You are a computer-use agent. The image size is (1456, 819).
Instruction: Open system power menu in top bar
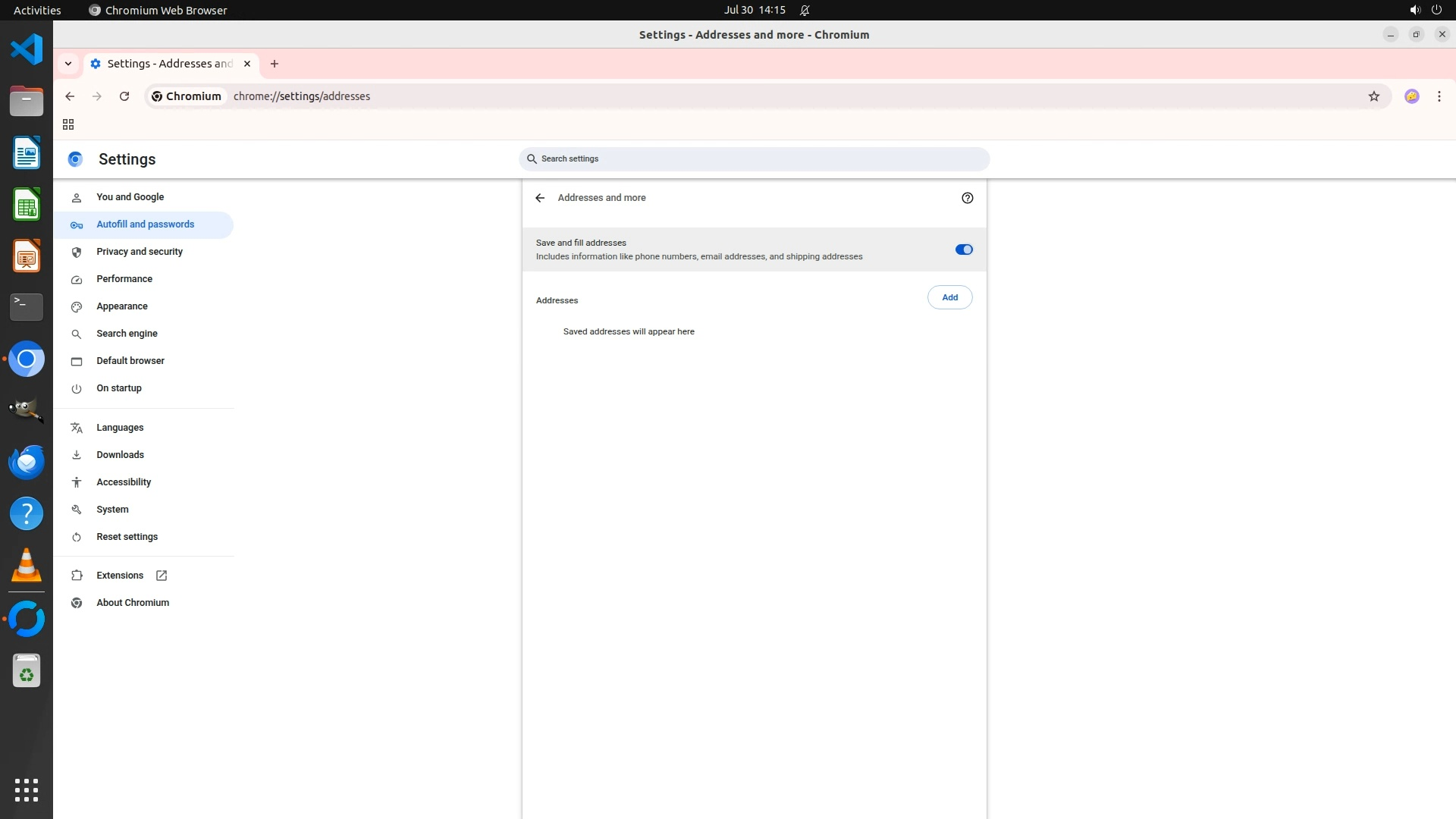[x=1436, y=10]
